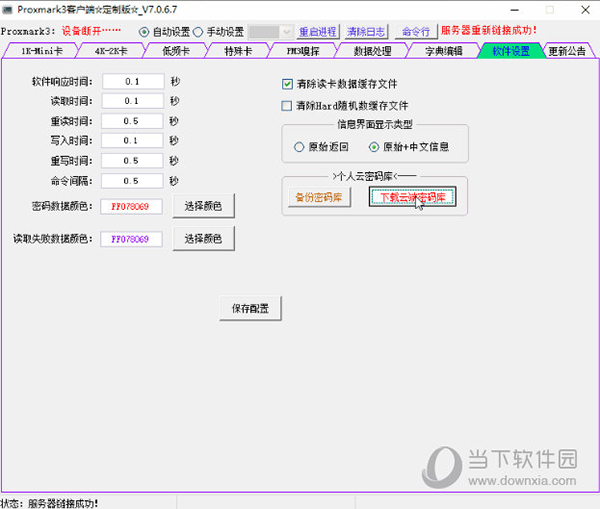Close the Proxmark3 window
Screen dimensions: 600x509
point(585,10)
